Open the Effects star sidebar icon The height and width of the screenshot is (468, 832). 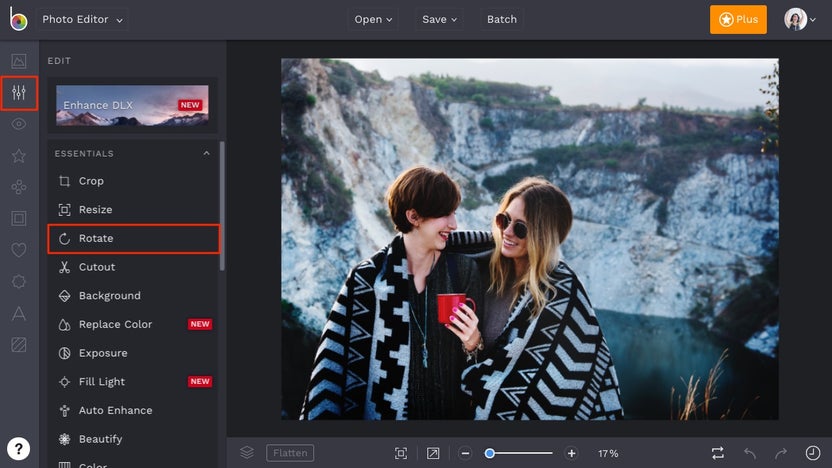19,155
